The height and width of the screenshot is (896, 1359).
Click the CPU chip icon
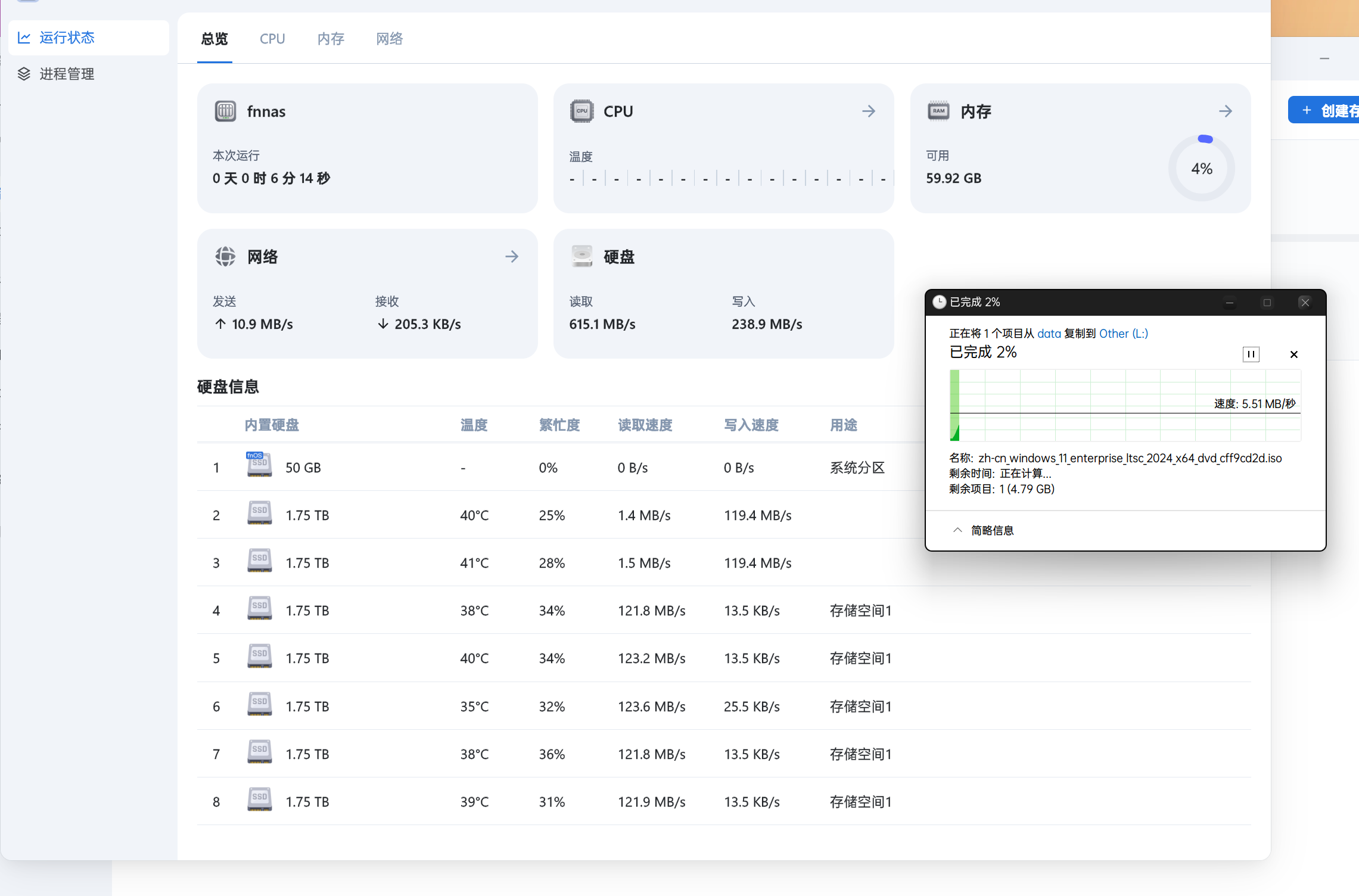pyautogui.click(x=581, y=111)
